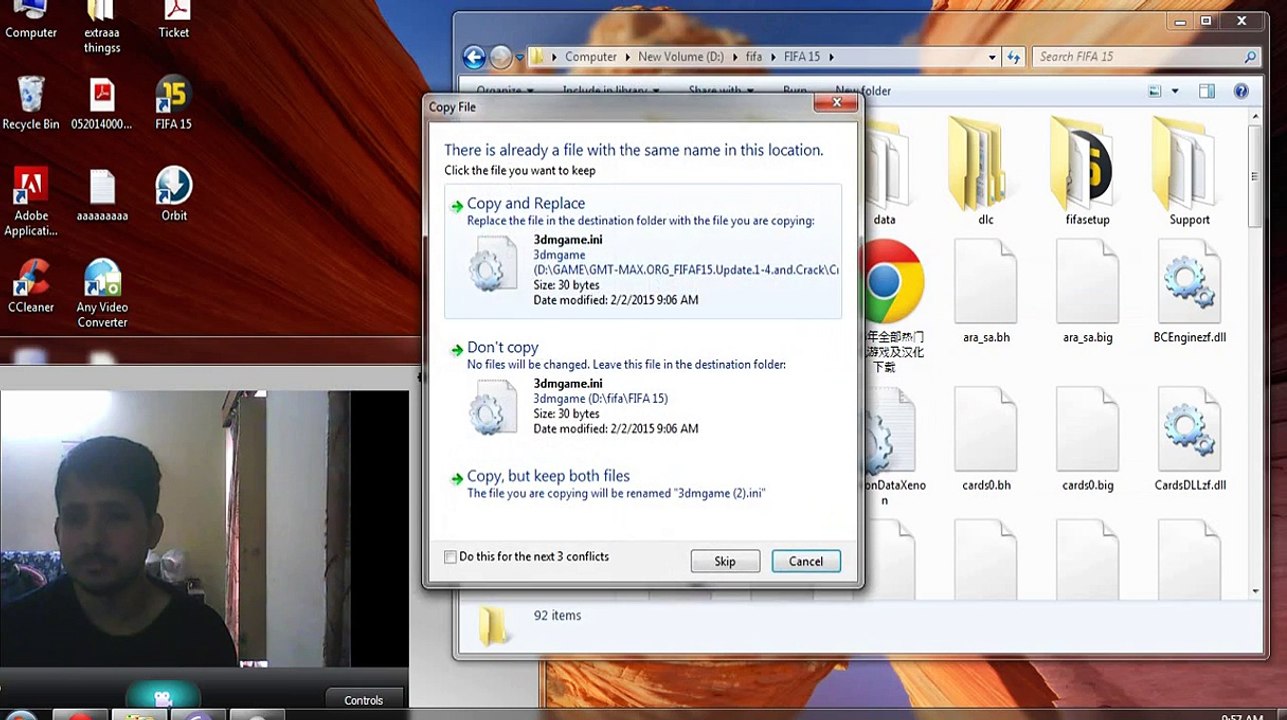Open the address bar history dropdown
Image resolution: width=1287 pixels, height=720 pixels.
pos(992,57)
